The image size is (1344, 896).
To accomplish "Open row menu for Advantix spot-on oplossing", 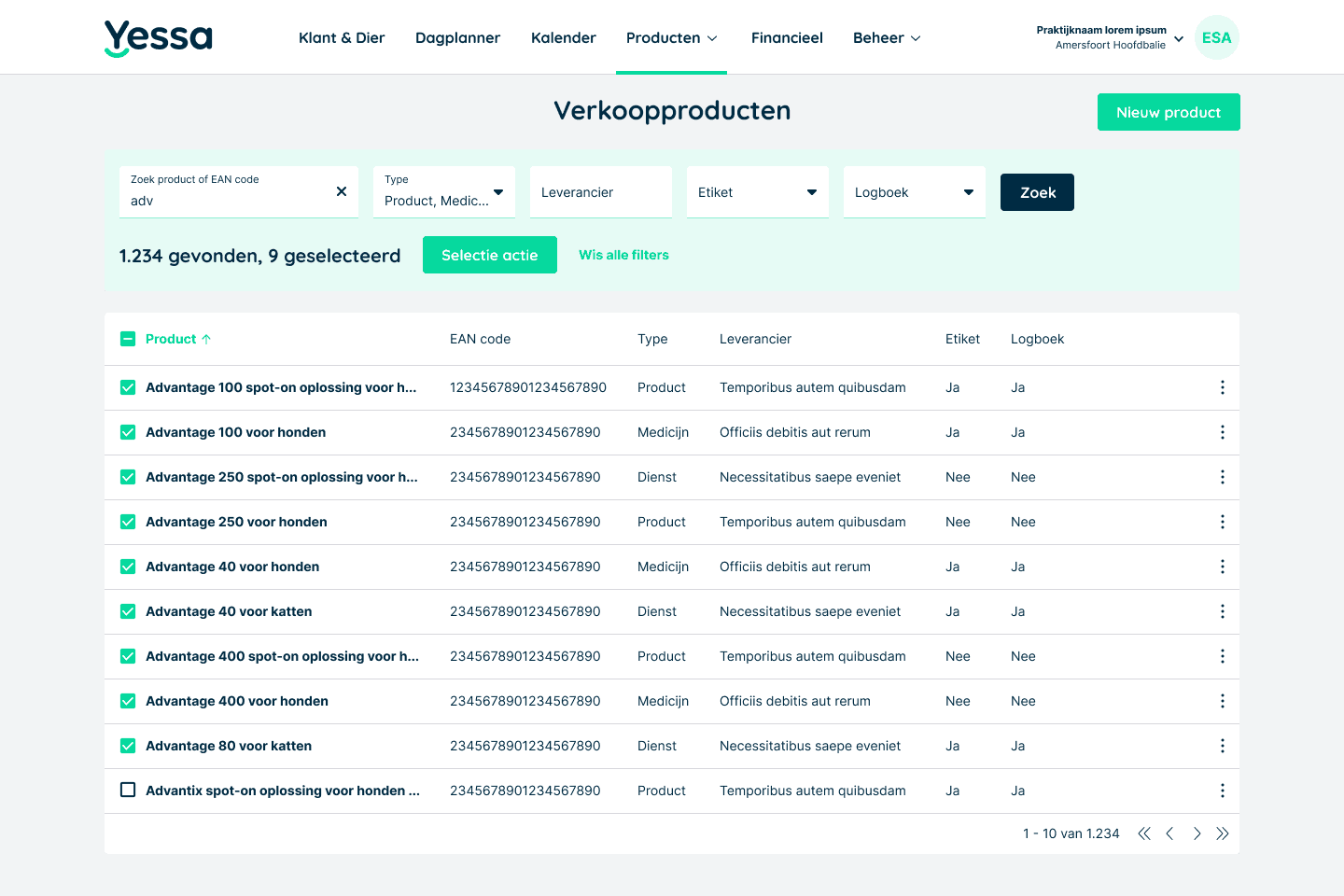I will click(1222, 791).
